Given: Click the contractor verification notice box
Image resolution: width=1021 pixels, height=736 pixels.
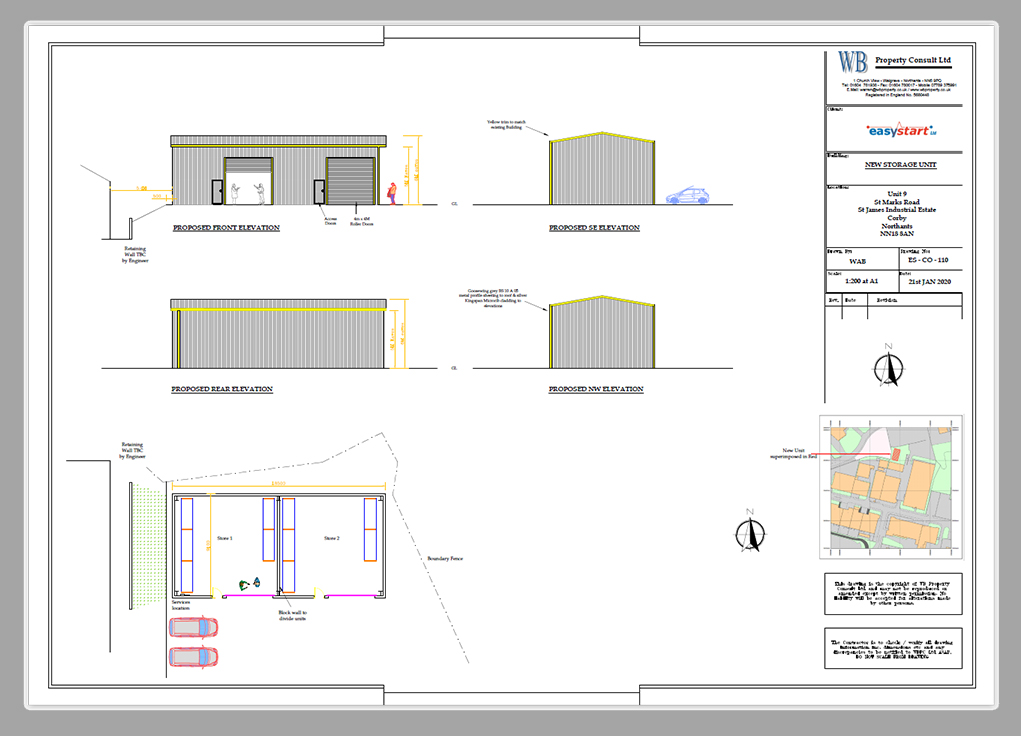Looking at the screenshot, I should point(893,649).
